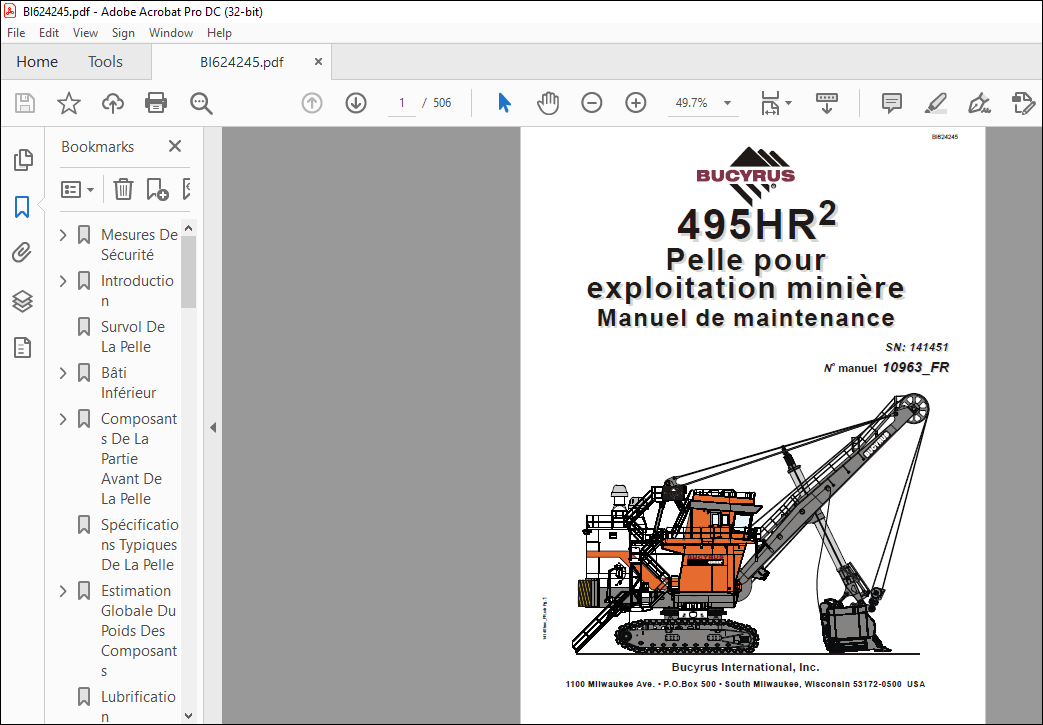Jump to Survol De La Pelle bookmark
1043x725 pixels.
click(x=132, y=337)
